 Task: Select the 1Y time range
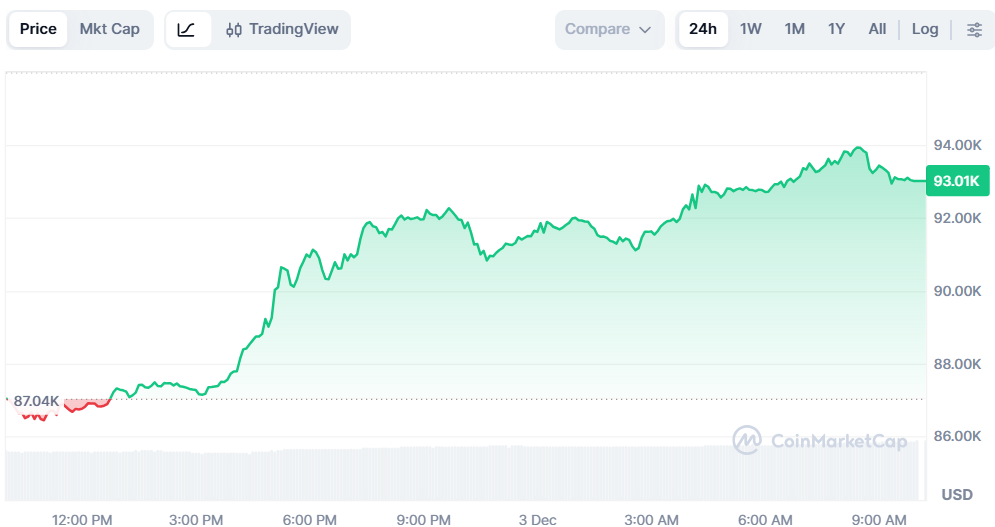tap(837, 30)
